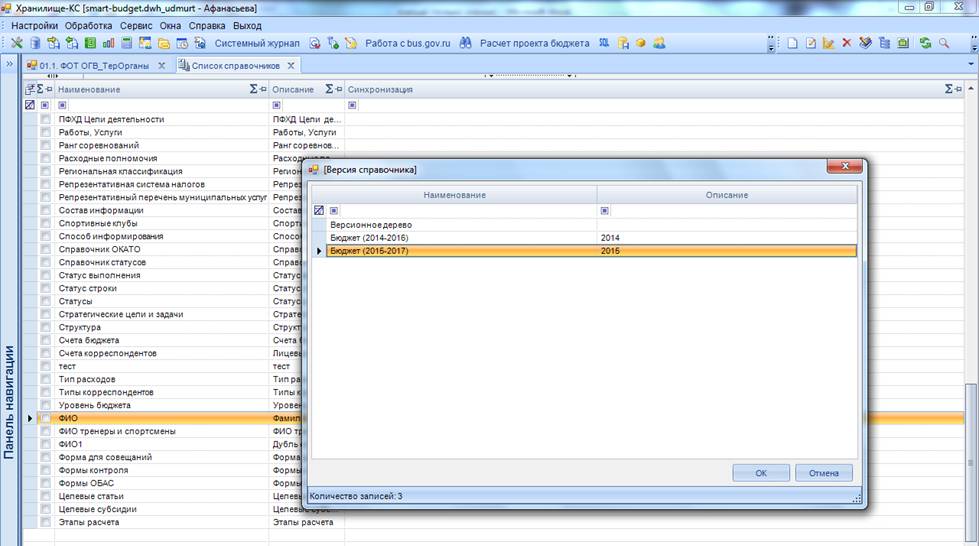
Task: Click the blank new document icon
Action: click(x=793, y=44)
